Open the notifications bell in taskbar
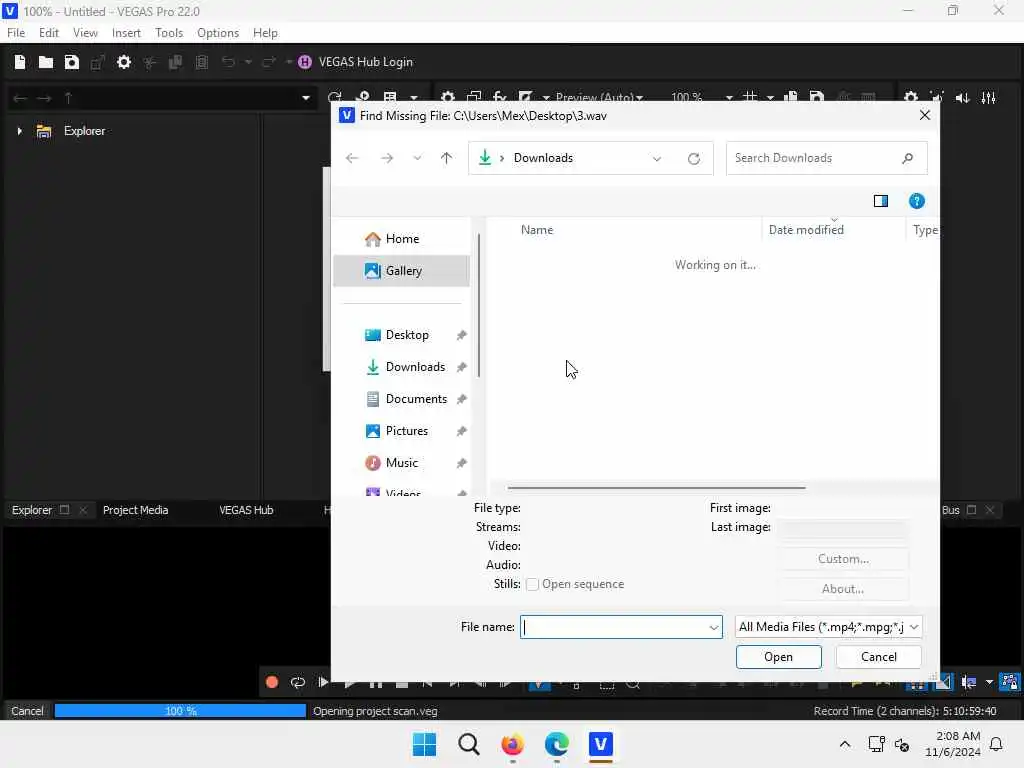The width and height of the screenshot is (1024, 768). pos(996,744)
